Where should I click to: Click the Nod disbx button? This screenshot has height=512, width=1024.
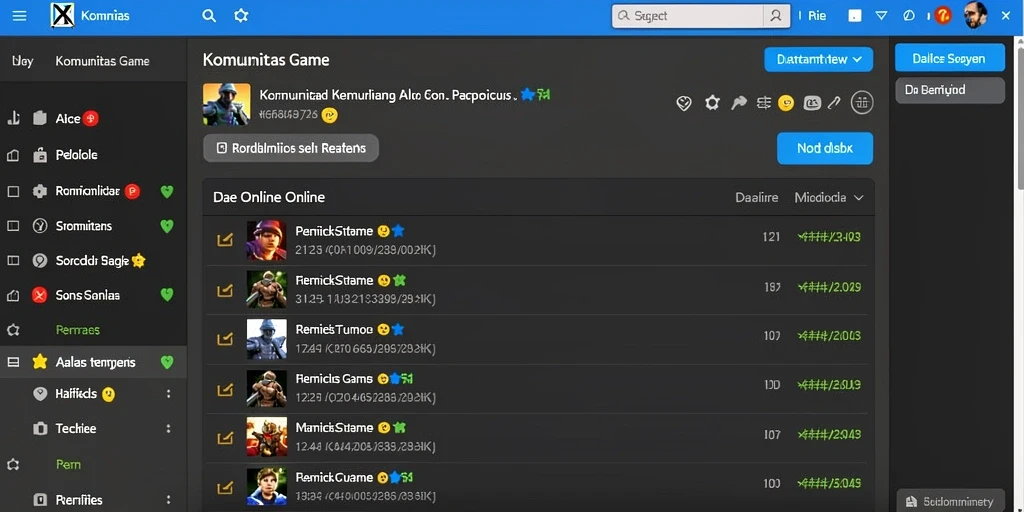click(x=825, y=148)
